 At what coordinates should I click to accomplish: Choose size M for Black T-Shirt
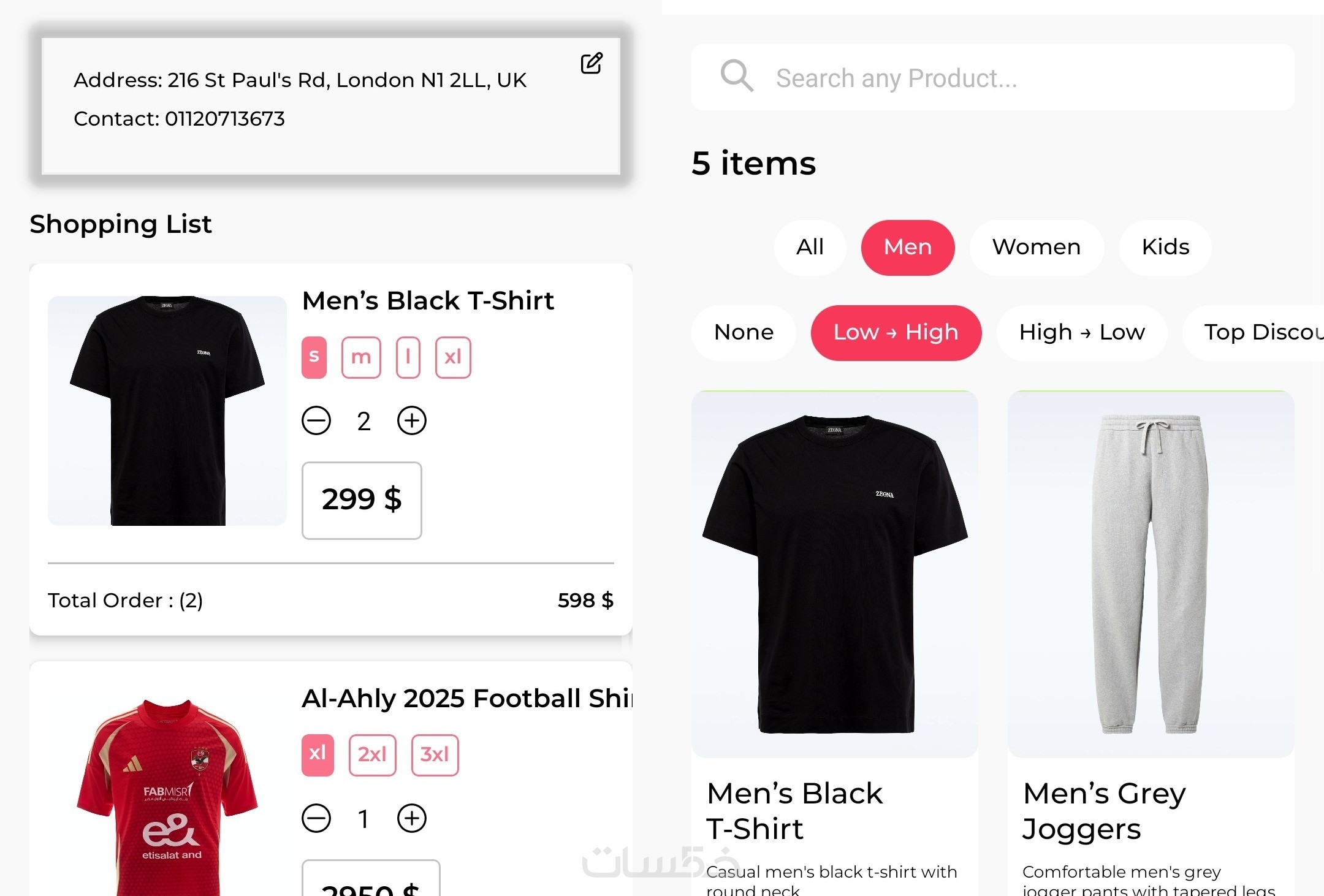361,357
